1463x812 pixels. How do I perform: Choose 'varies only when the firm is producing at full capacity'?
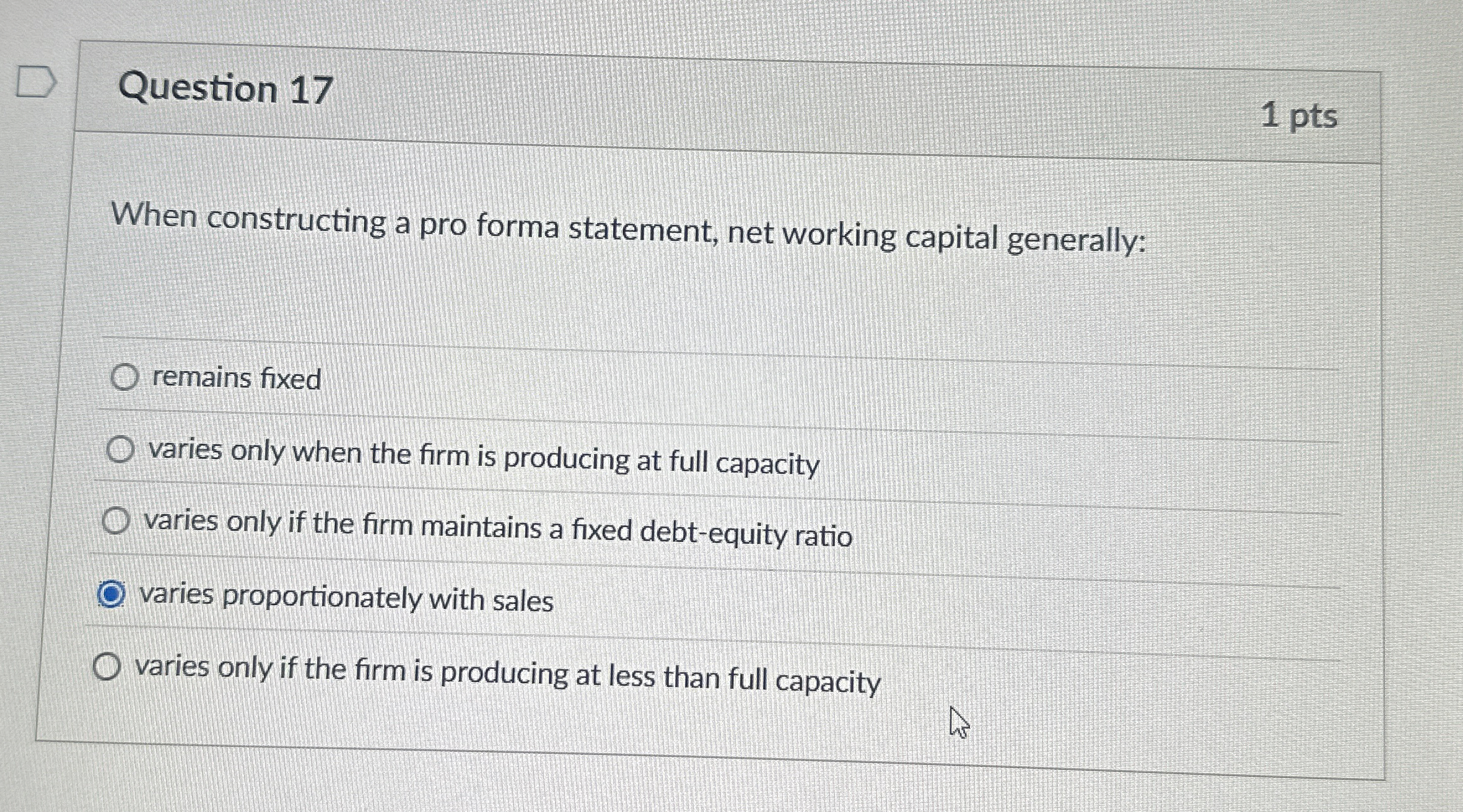[120, 449]
